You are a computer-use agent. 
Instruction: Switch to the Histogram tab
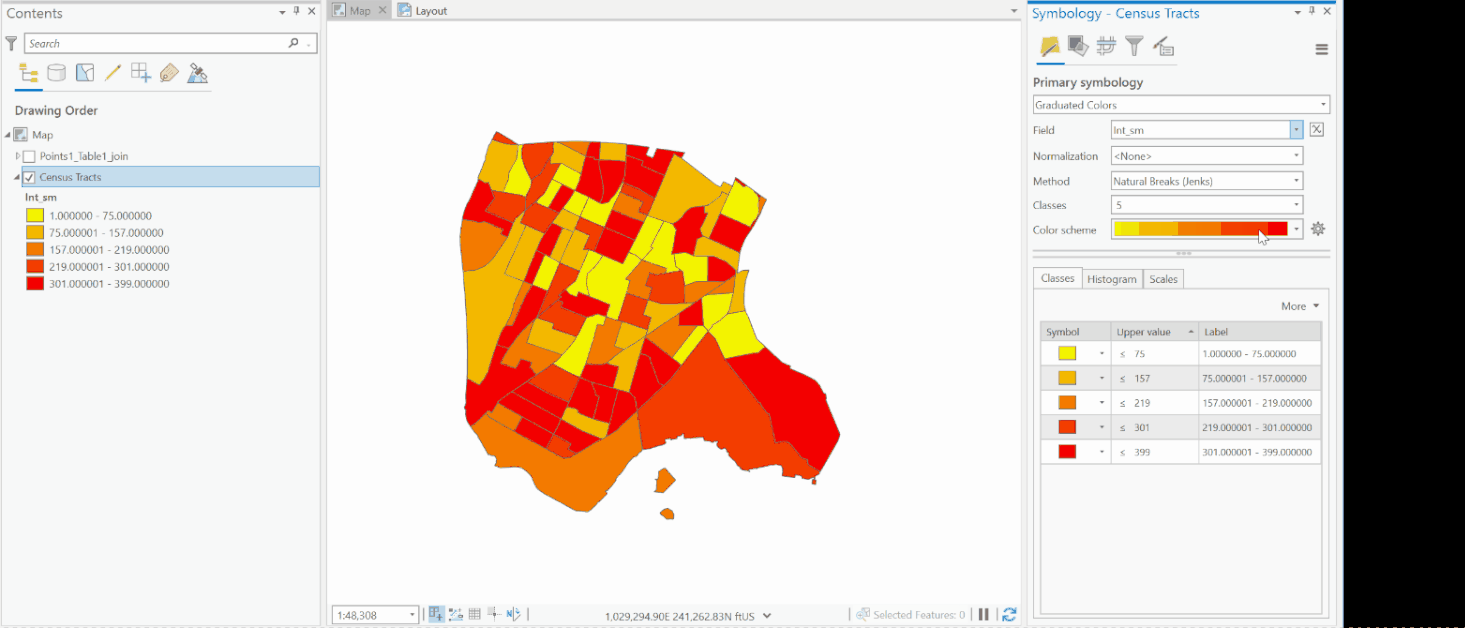coord(1112,279)
